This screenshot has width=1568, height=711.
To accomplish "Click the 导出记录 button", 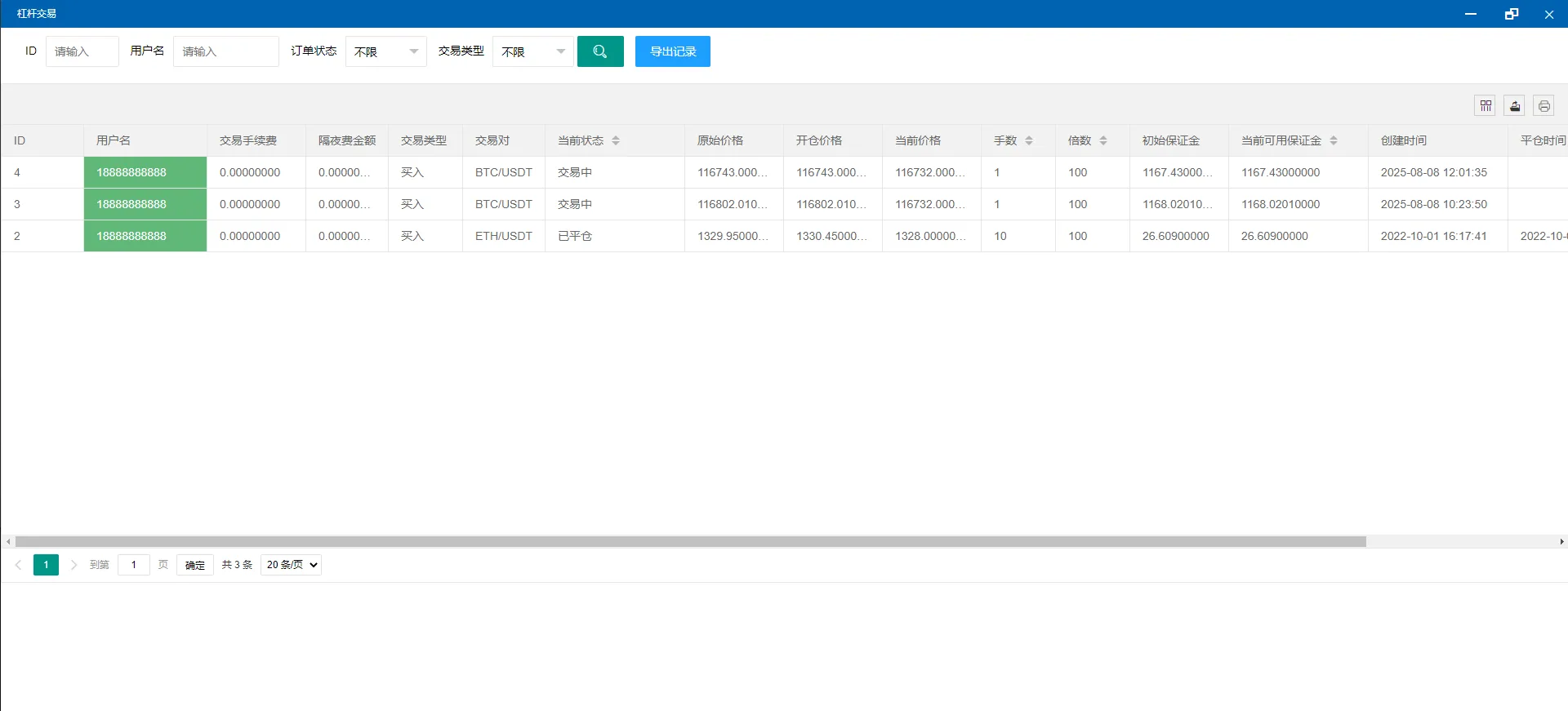I will pos(673,51).
